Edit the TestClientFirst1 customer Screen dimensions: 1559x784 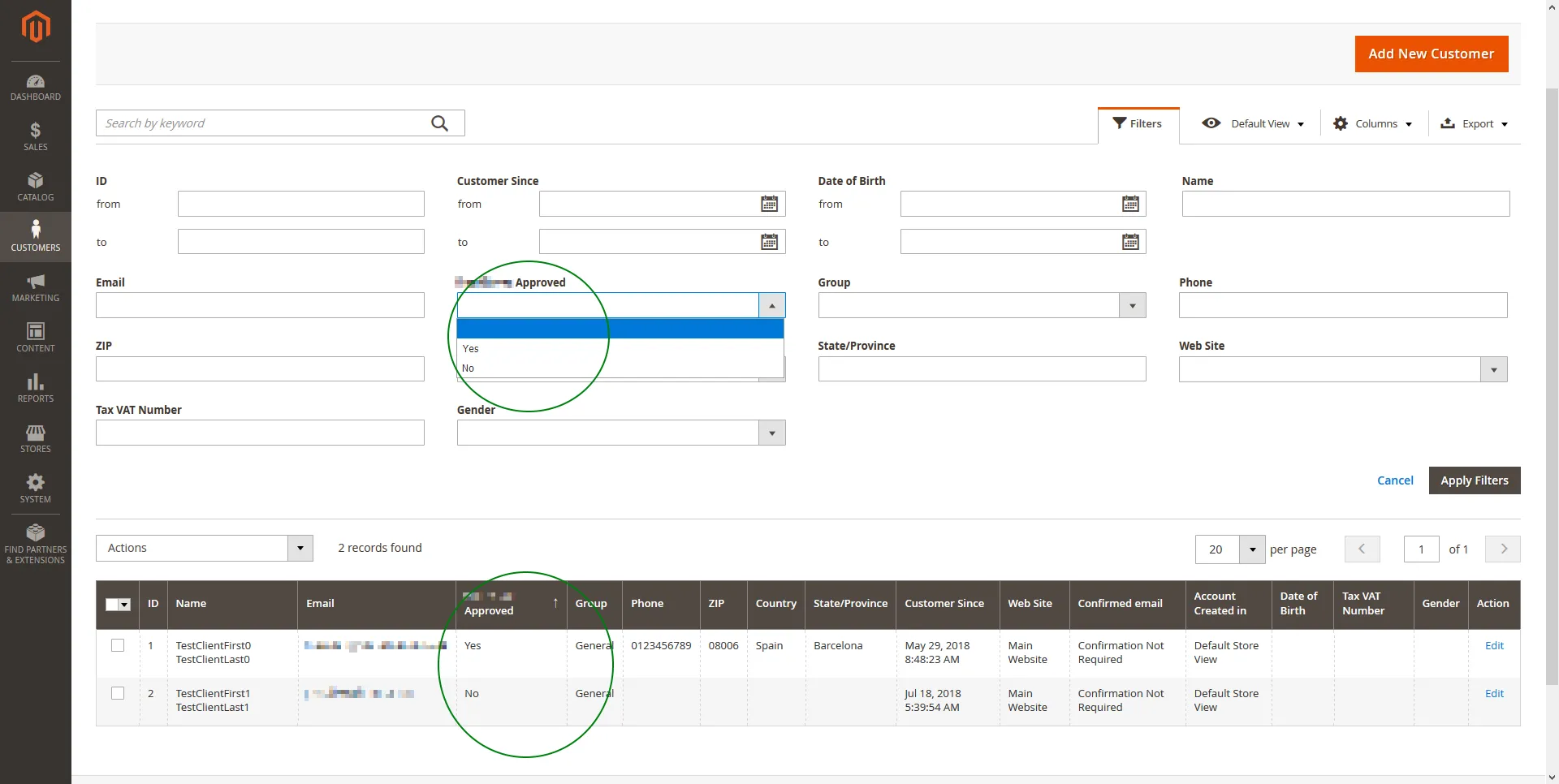coord(1494,693)
